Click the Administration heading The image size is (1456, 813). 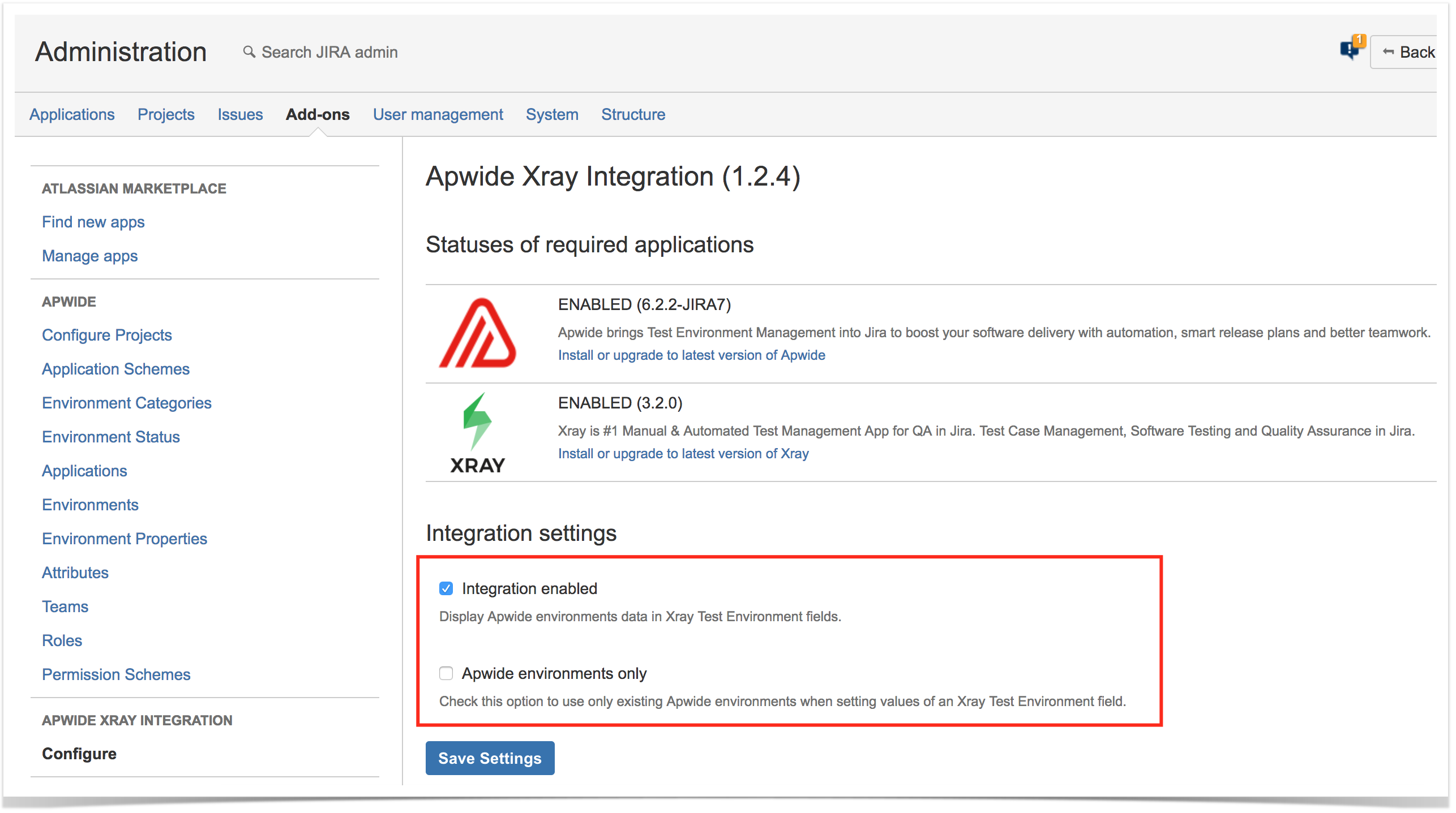[x=121, y=52]
